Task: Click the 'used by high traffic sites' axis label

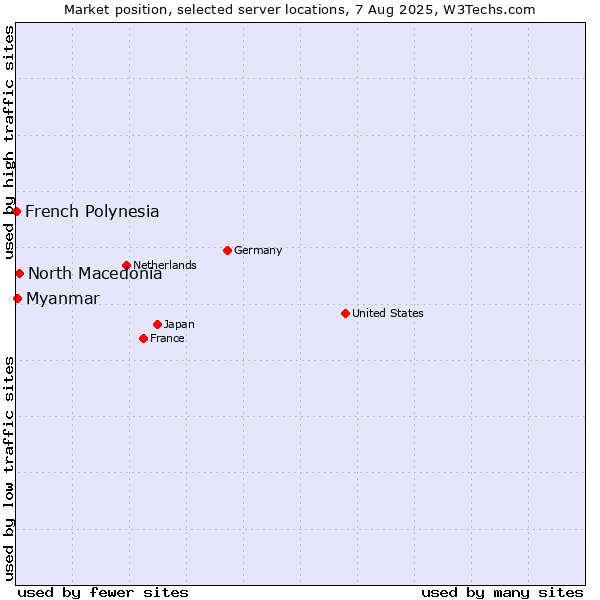Action: (8, 142)
